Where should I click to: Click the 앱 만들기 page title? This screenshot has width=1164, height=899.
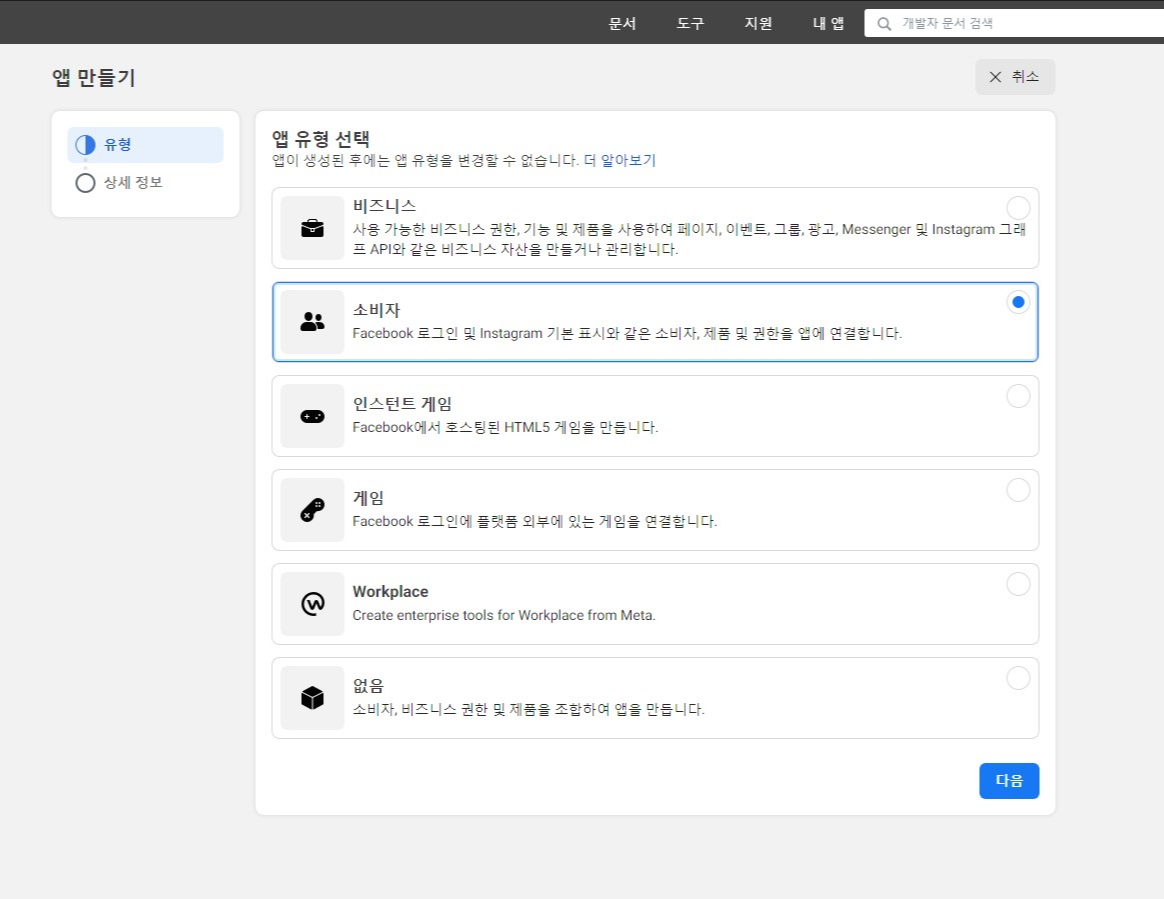coord(94,78)
